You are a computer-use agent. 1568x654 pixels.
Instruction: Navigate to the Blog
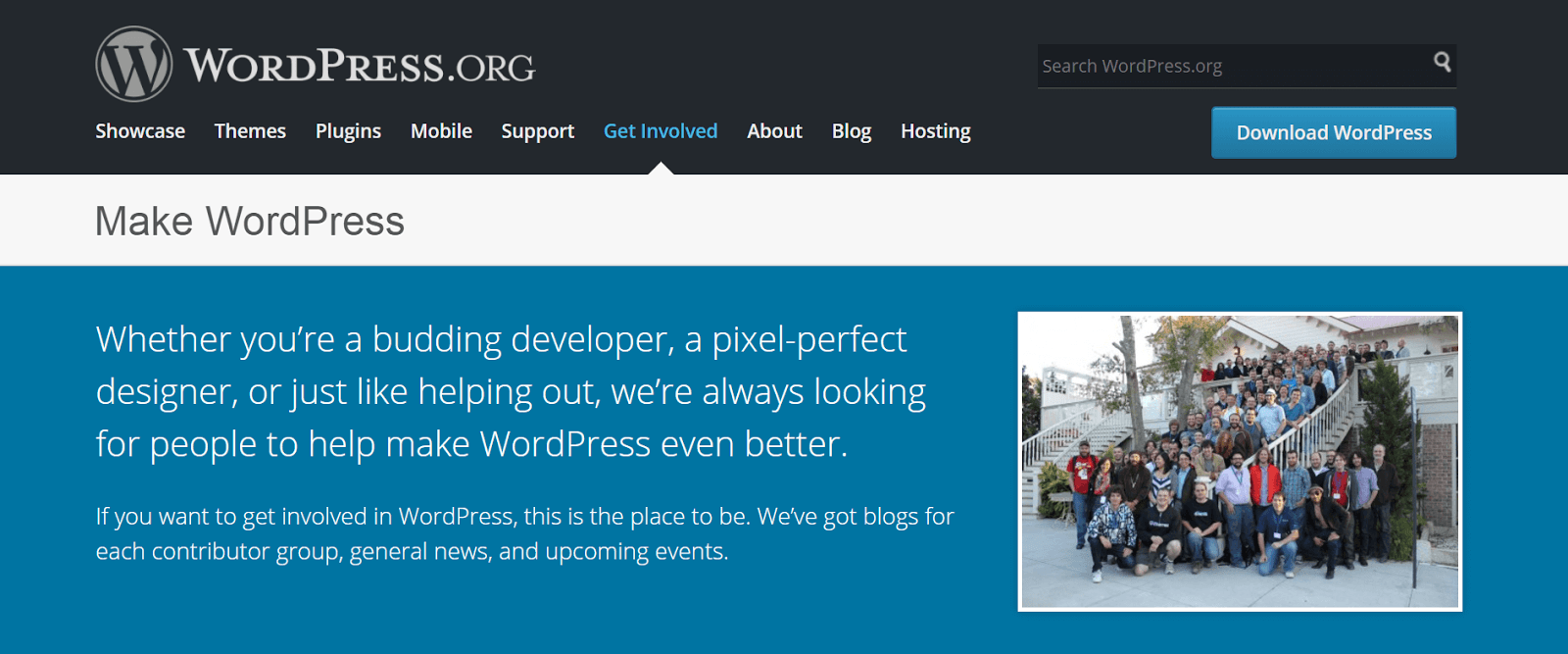[851, 131]
